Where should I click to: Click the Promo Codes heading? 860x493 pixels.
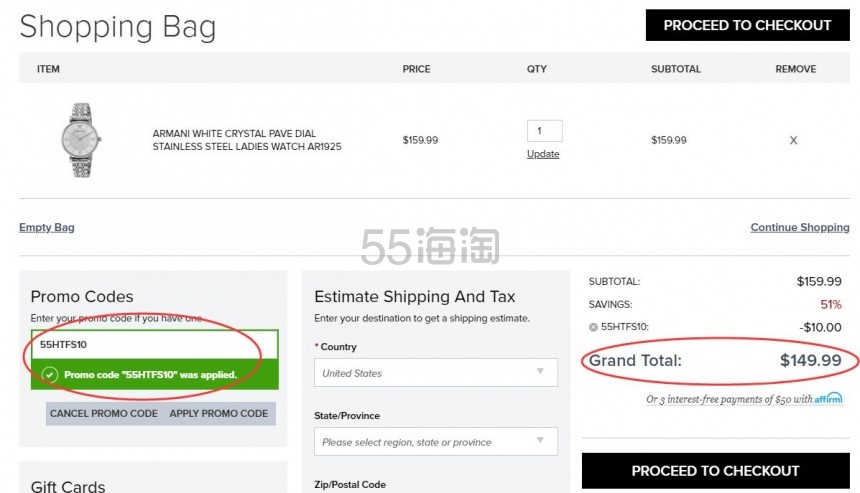point(82,297)
